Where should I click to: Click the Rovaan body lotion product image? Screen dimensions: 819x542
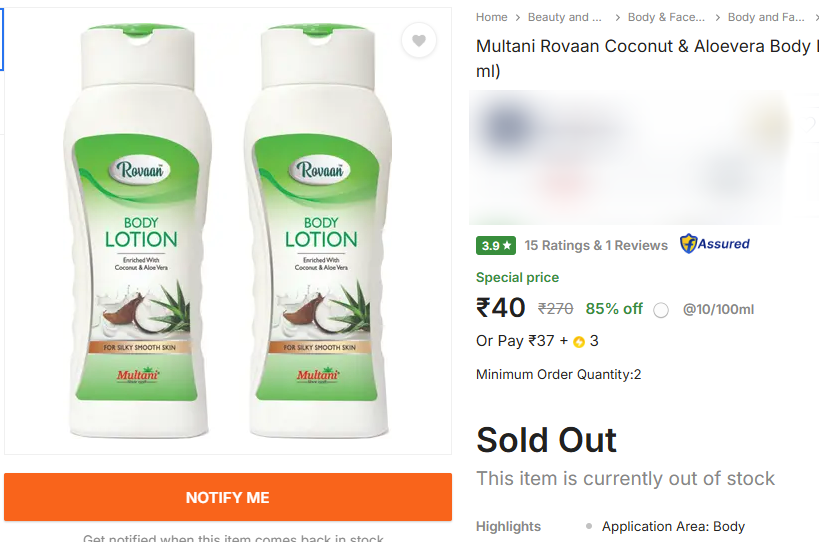click(x=228, y=230)
